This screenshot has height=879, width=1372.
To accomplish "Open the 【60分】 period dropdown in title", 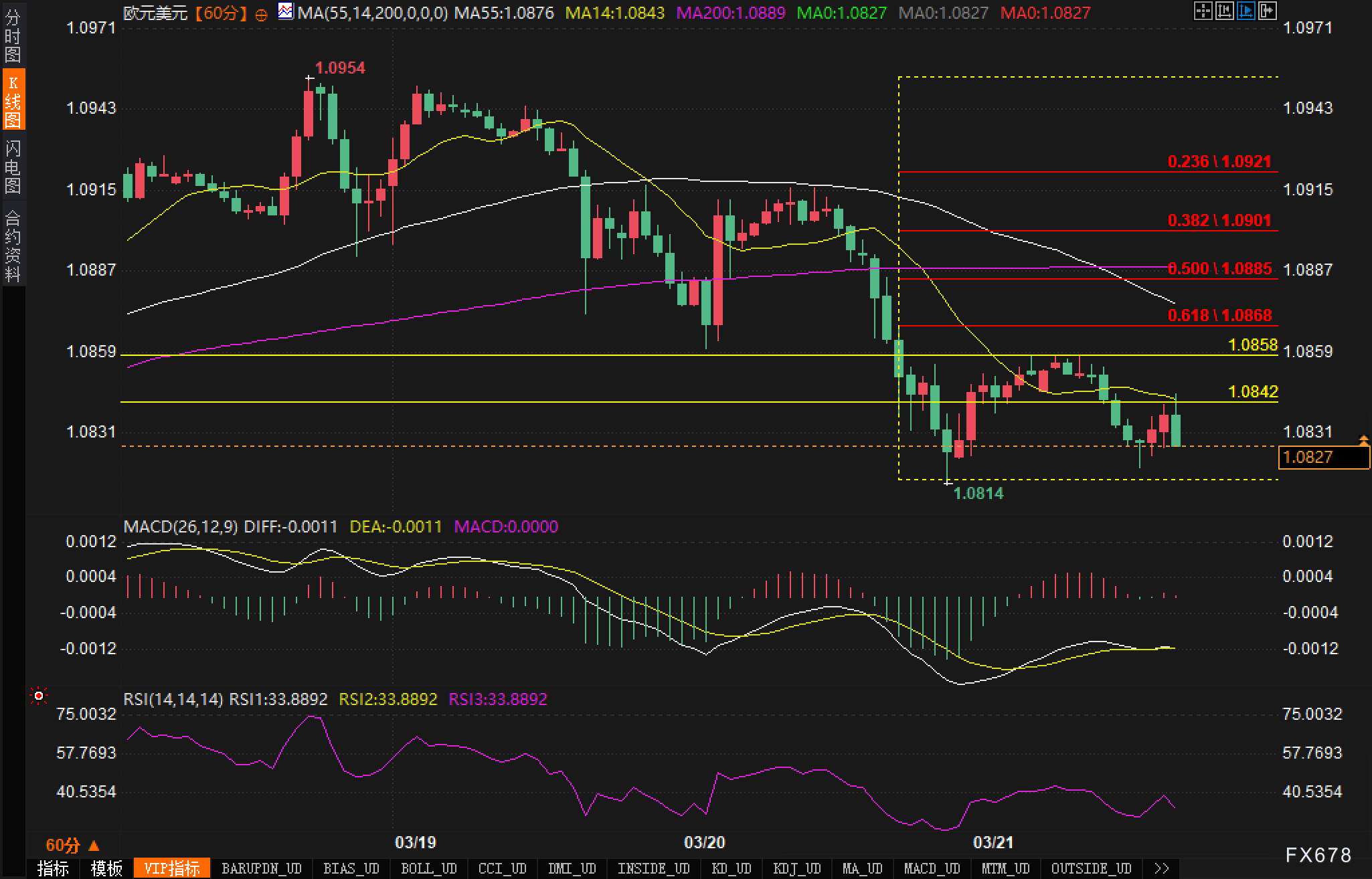I will click(222, 13).
